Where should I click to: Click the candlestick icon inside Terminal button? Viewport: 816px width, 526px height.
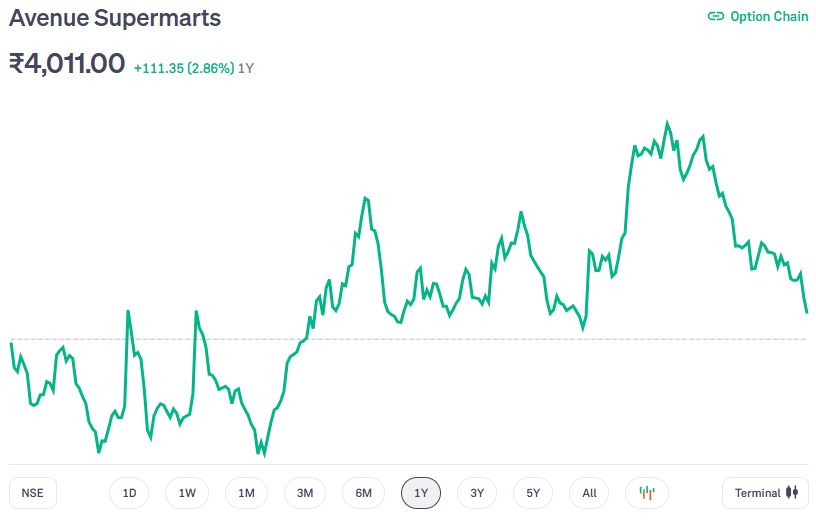pyautogui.click(x=792, y=493)
